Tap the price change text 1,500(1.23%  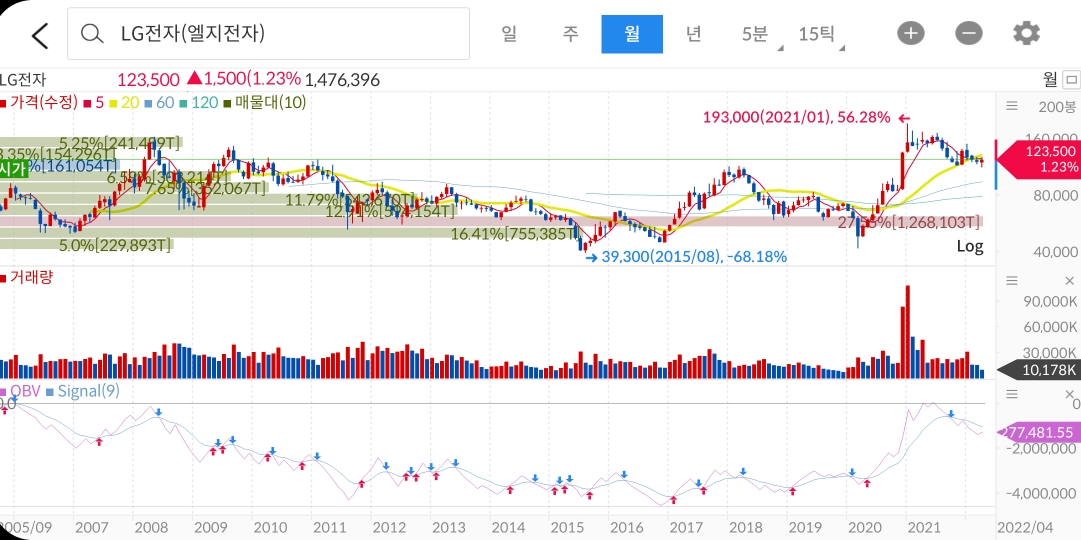(x=243, y=80)
